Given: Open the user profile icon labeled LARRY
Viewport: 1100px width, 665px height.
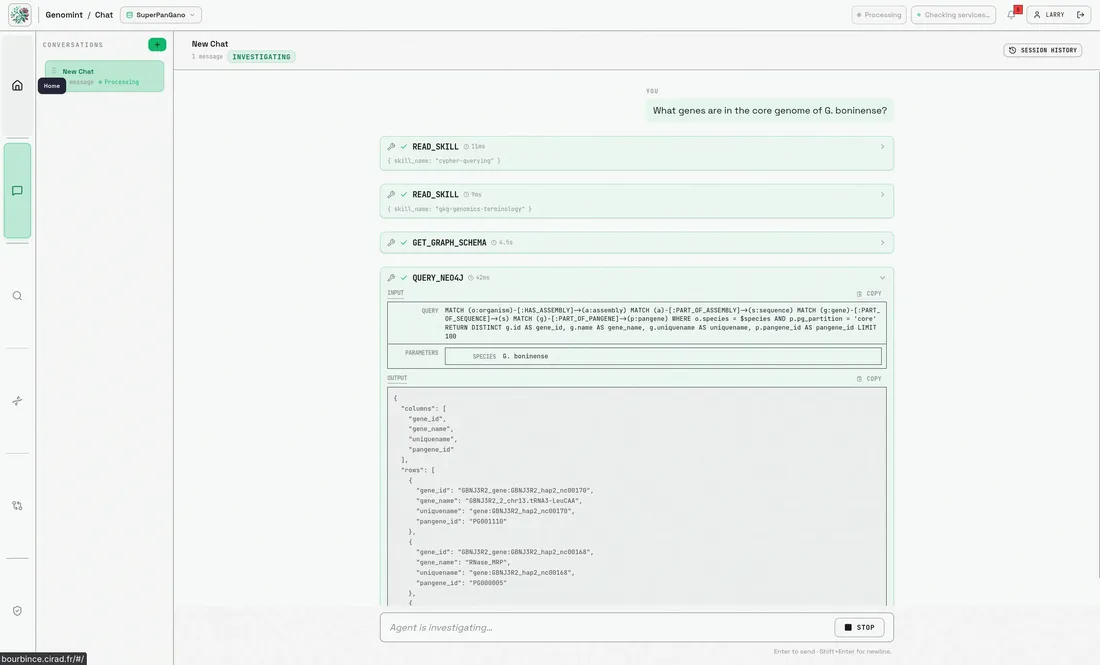Looking at the screenshot, I should (x=1037, y=15).
